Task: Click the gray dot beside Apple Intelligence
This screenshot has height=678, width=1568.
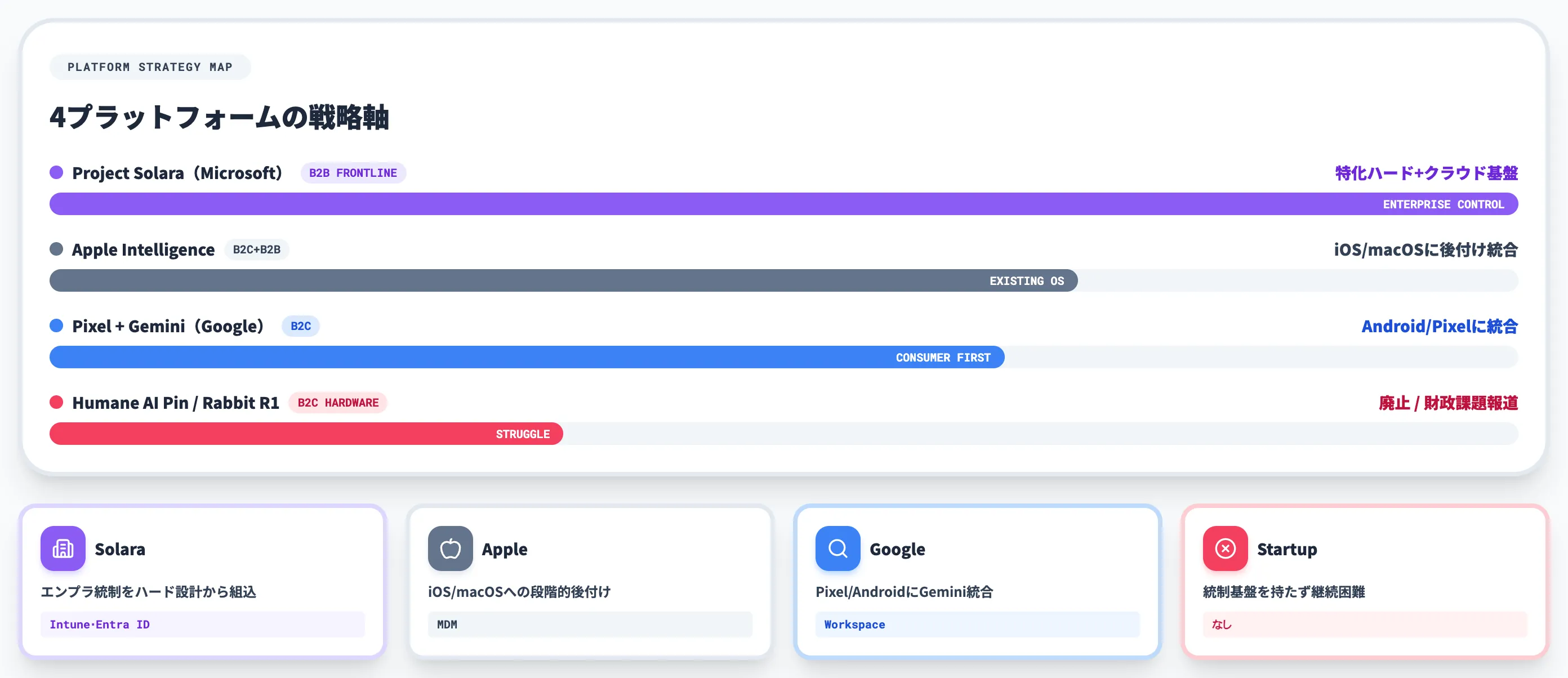Action: pos(57,249)
